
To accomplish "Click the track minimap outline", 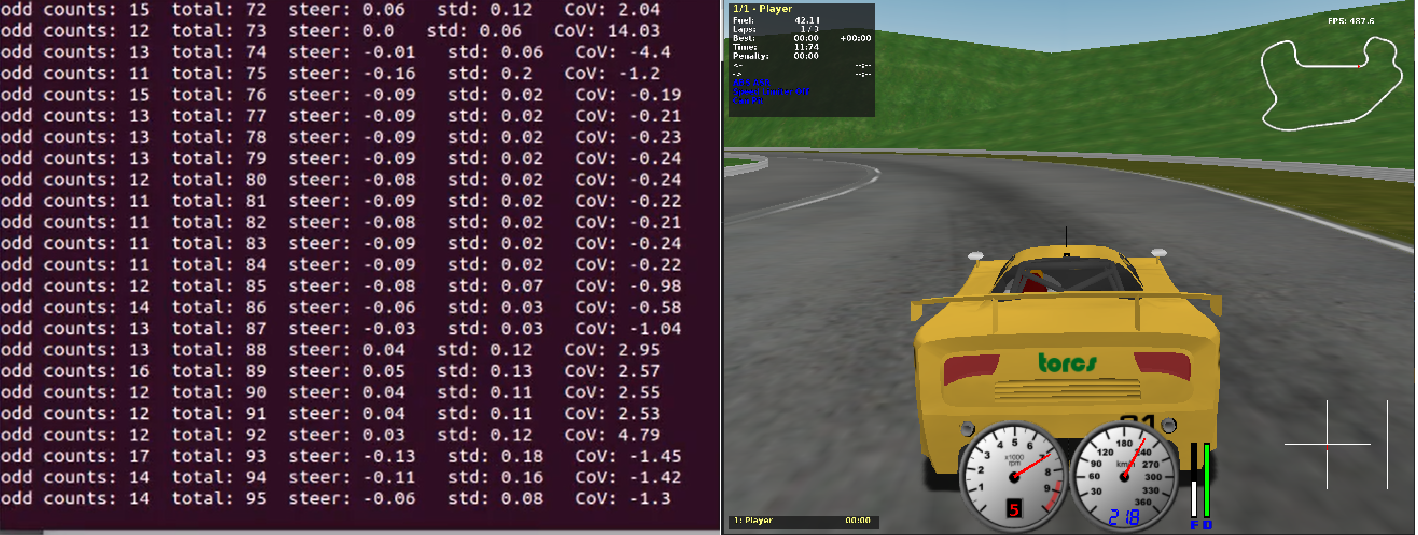I will (x=1329, y=82).
